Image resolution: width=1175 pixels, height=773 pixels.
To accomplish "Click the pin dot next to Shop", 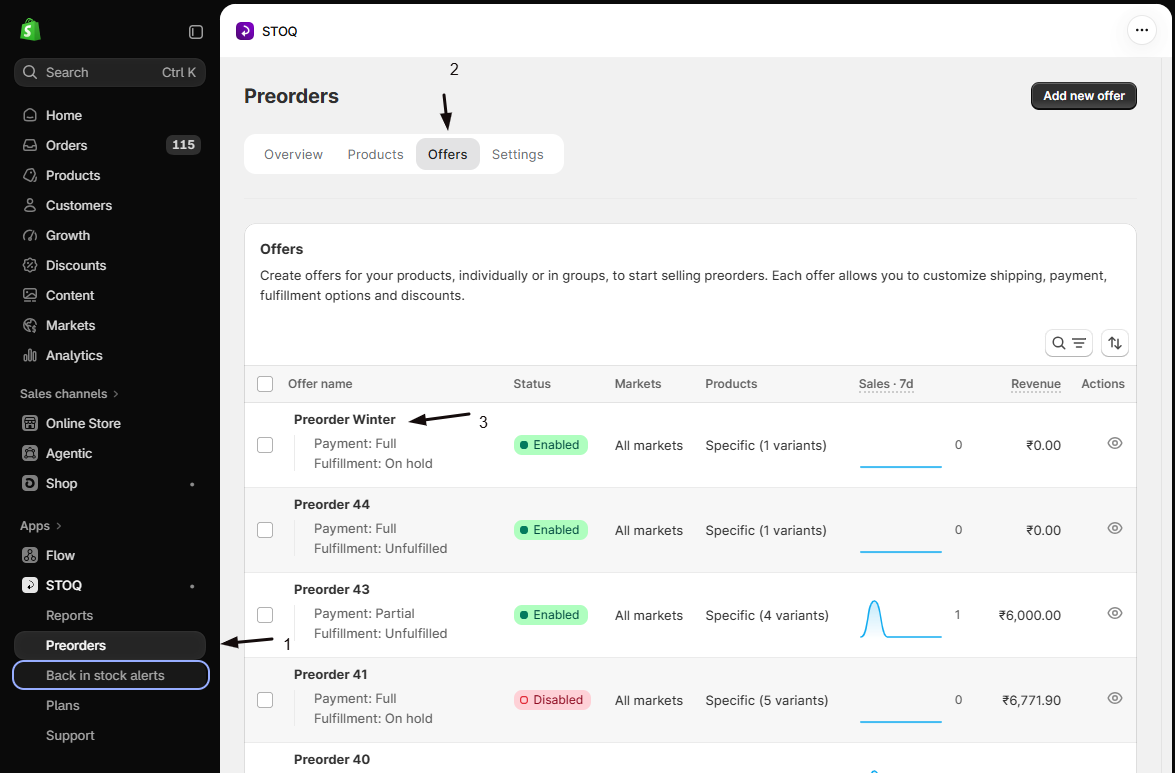I will point(193,484).
